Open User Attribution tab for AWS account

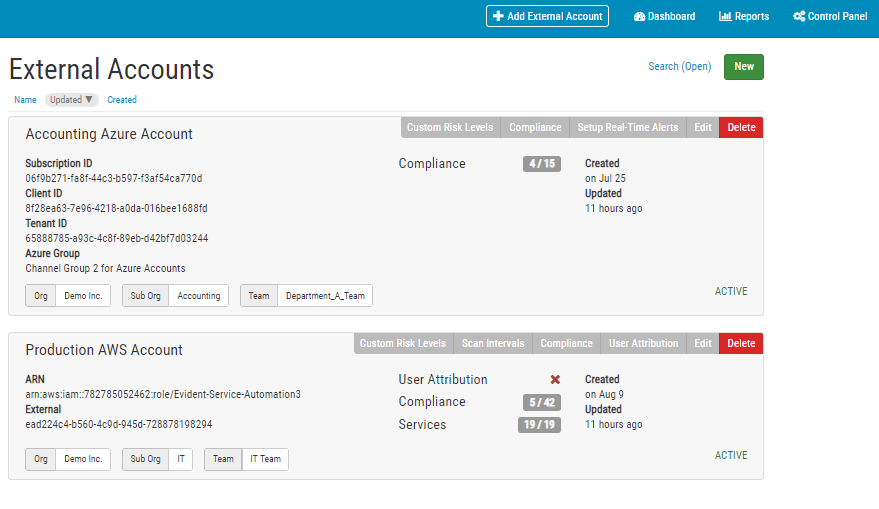pos(643,344)
